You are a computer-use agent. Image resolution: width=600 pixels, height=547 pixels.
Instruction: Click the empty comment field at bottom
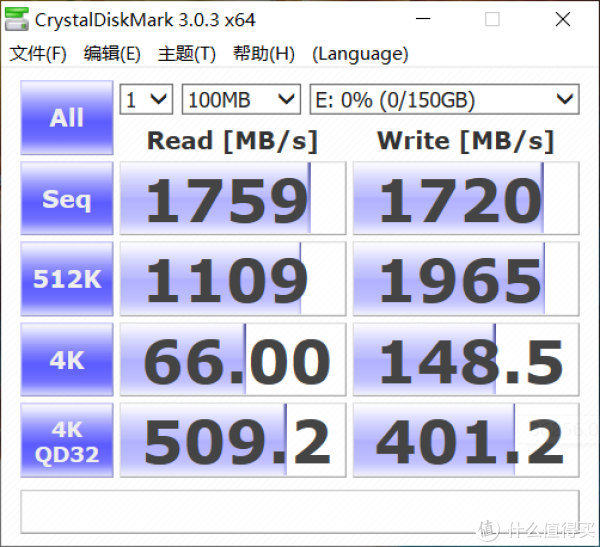tap(299, 511)
